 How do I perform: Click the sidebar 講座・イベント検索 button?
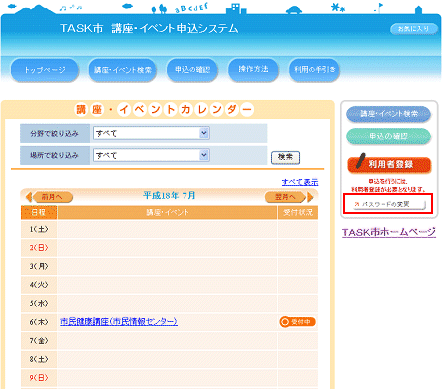(388, 114)
